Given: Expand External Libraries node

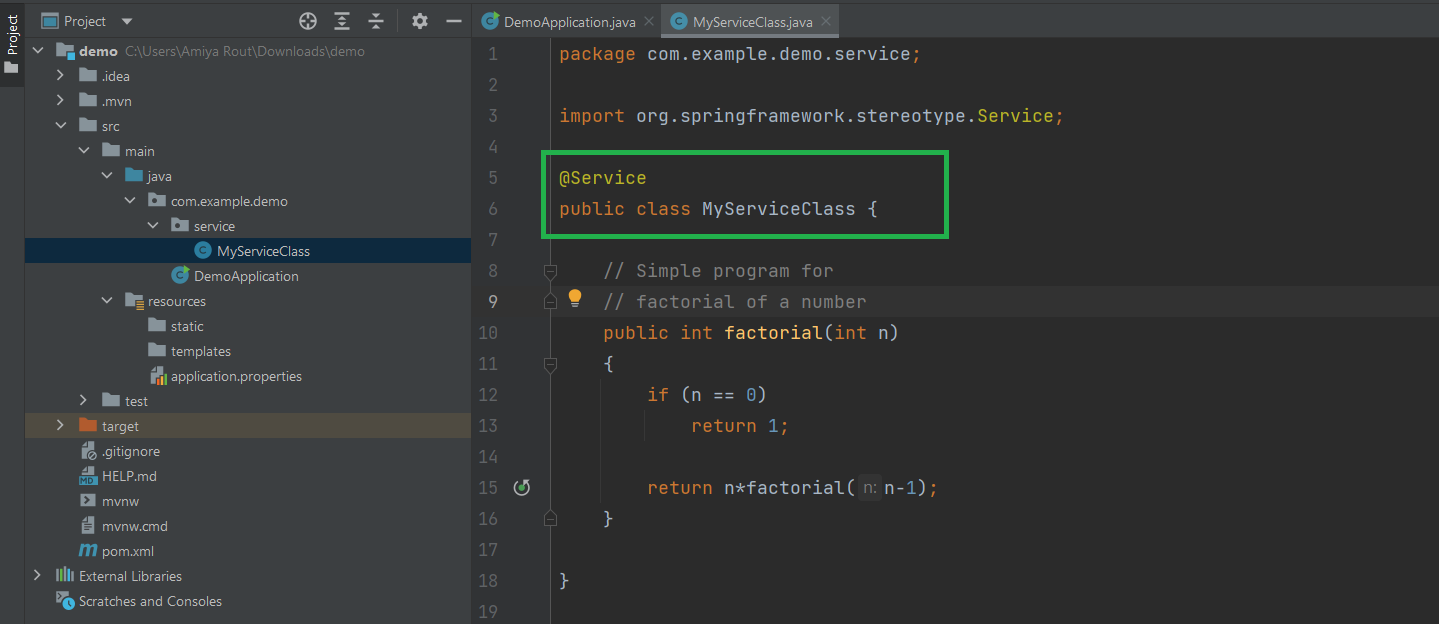Looking at the screenshot, I should pyautogui.click(x=38, y=576).
